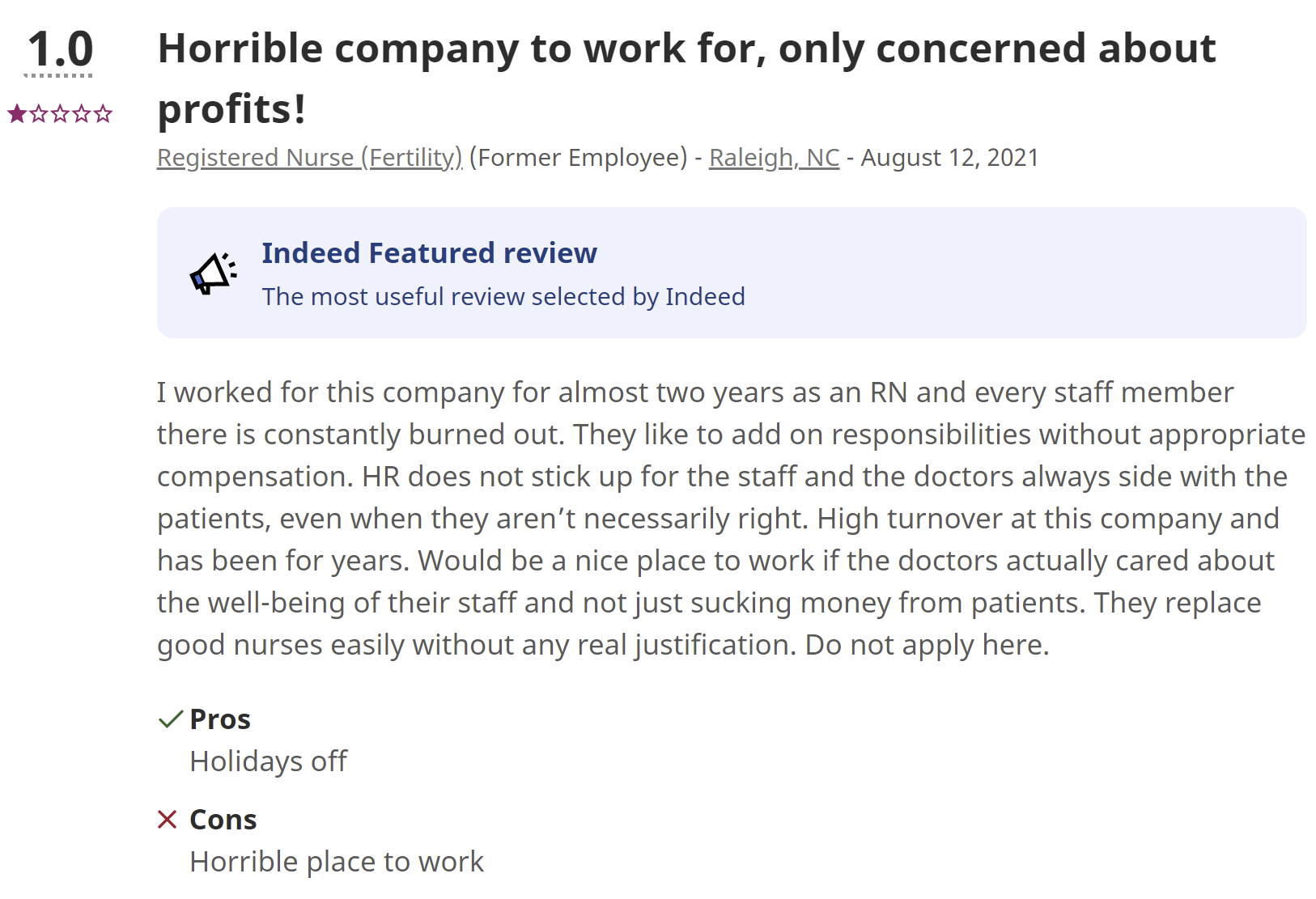Click the megaphone featured review icon
The image size is (1316, 899).
click(x=214, y=274)
